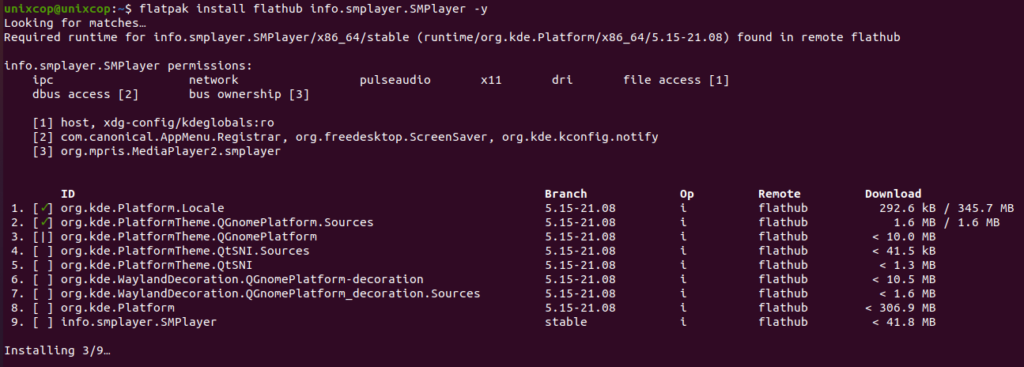The image size is (1024, 367).
Task: Click the 'file access [1]' permission
Action: click(x=676, y=80)
